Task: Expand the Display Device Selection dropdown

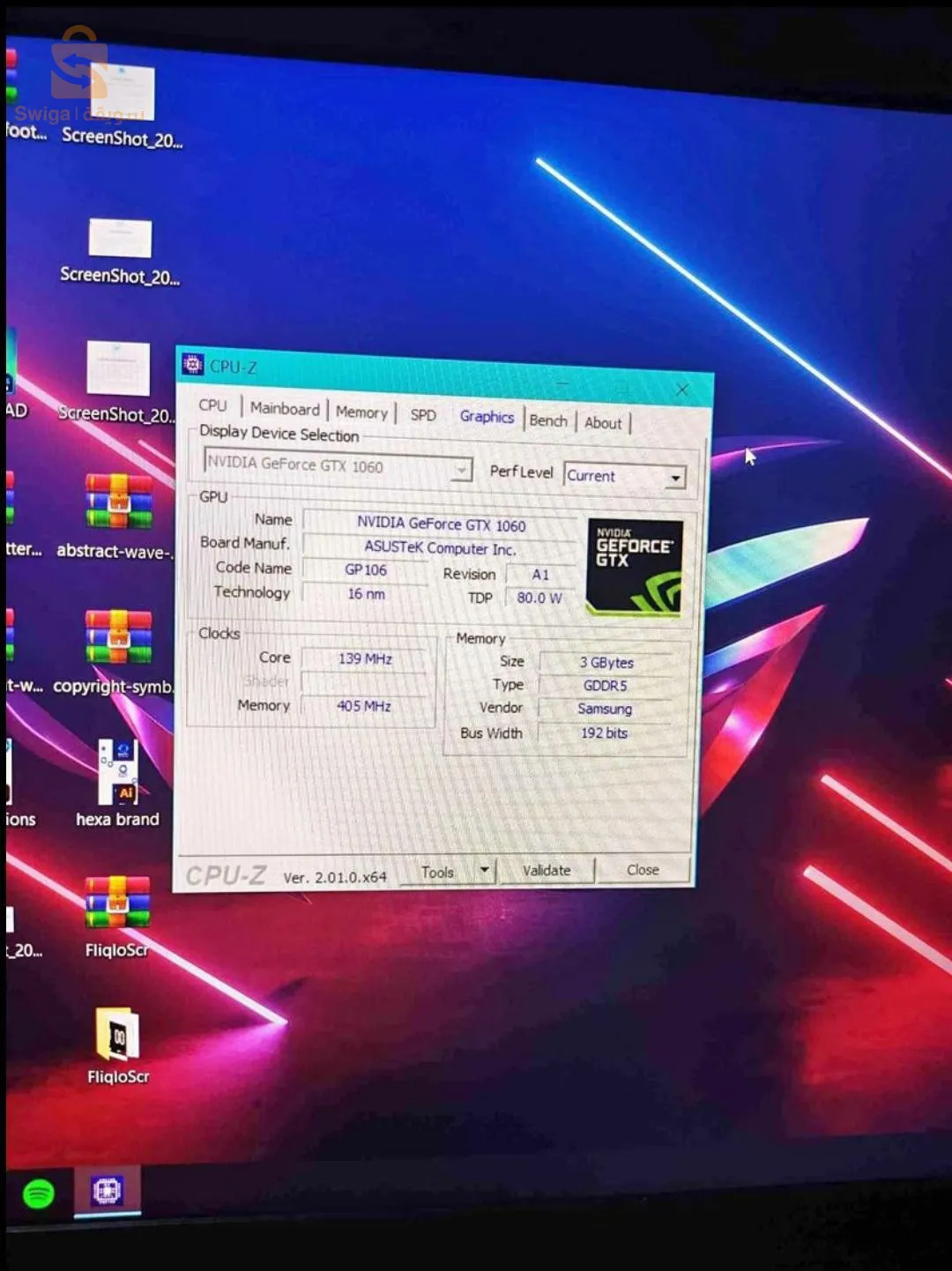Action: coord(461,470)
